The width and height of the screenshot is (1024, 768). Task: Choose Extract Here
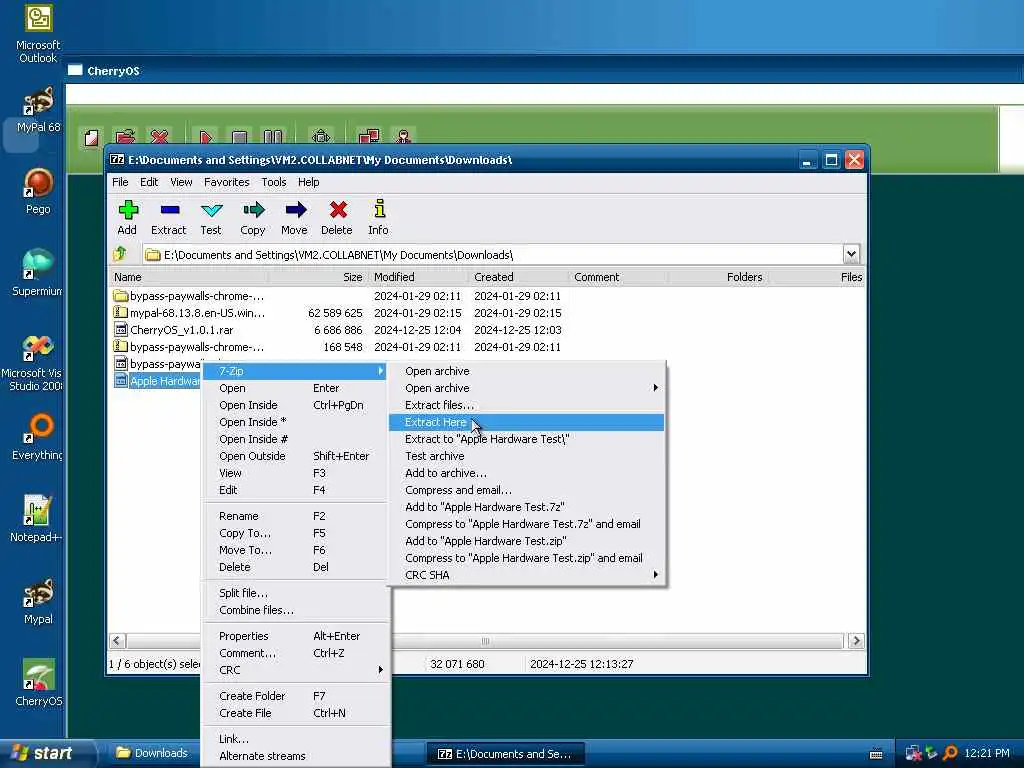(526, 423)
